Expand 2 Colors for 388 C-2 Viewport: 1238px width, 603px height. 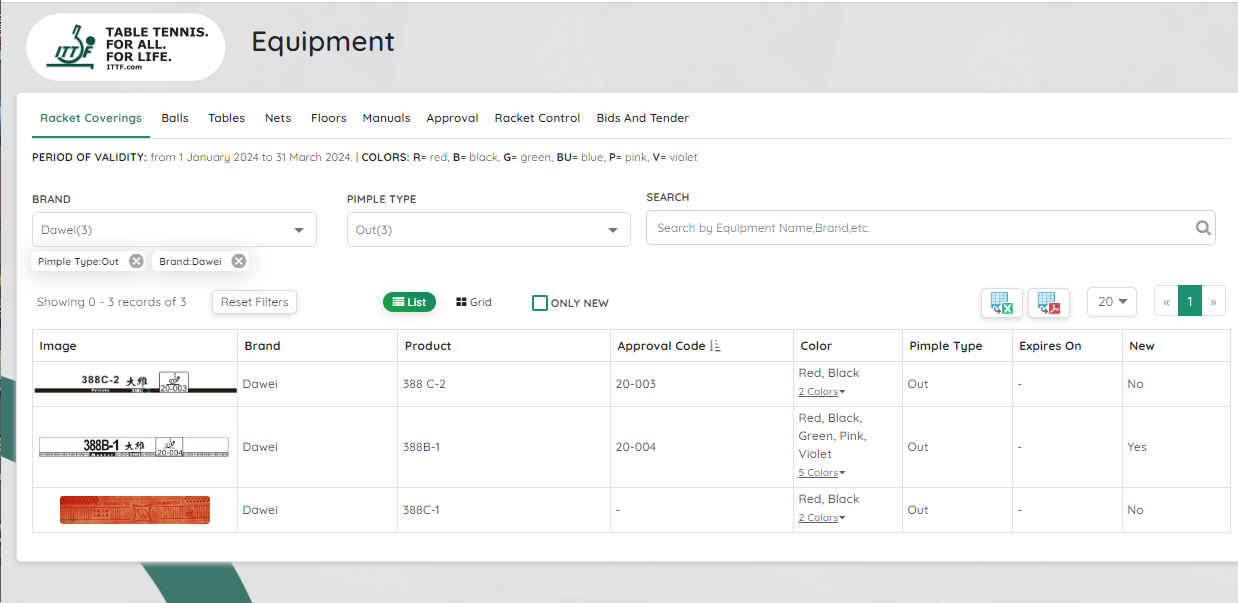tap(821, 392)
